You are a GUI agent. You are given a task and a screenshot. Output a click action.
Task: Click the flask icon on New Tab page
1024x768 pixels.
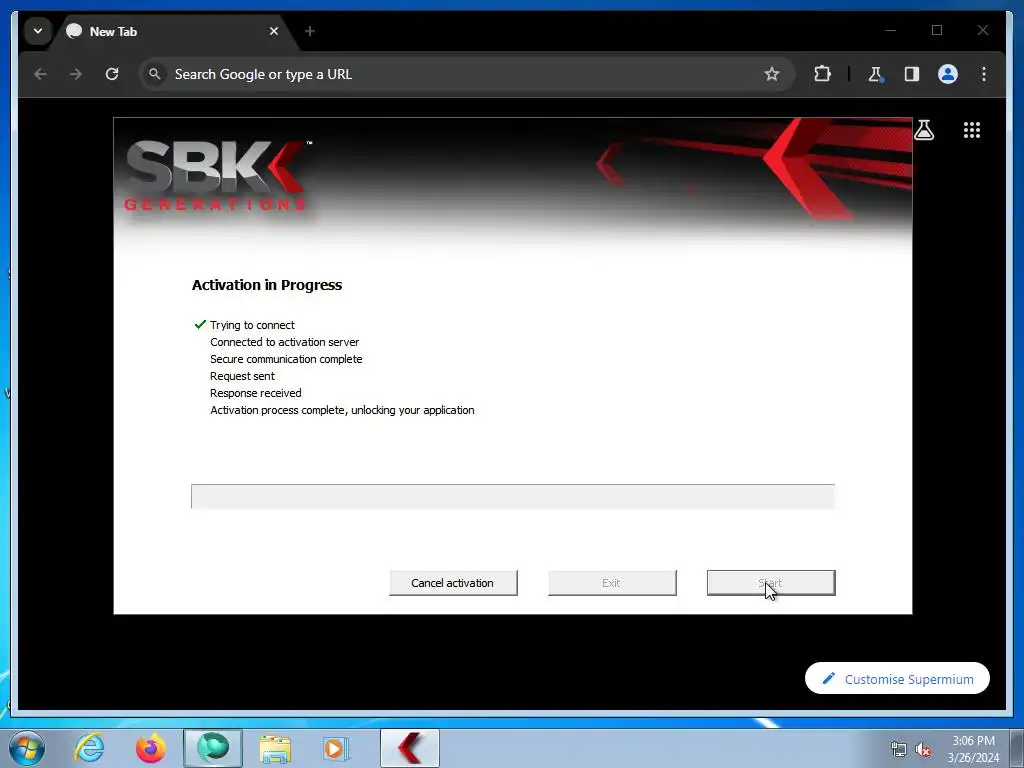coord(923,130)
